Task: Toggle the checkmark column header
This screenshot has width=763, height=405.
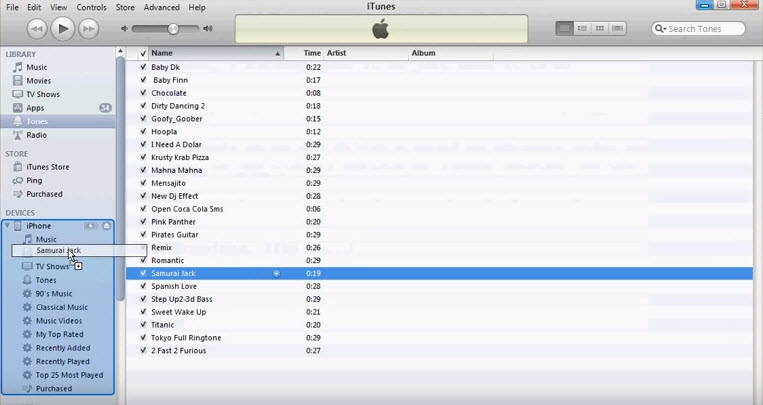Action: [143, 54]
